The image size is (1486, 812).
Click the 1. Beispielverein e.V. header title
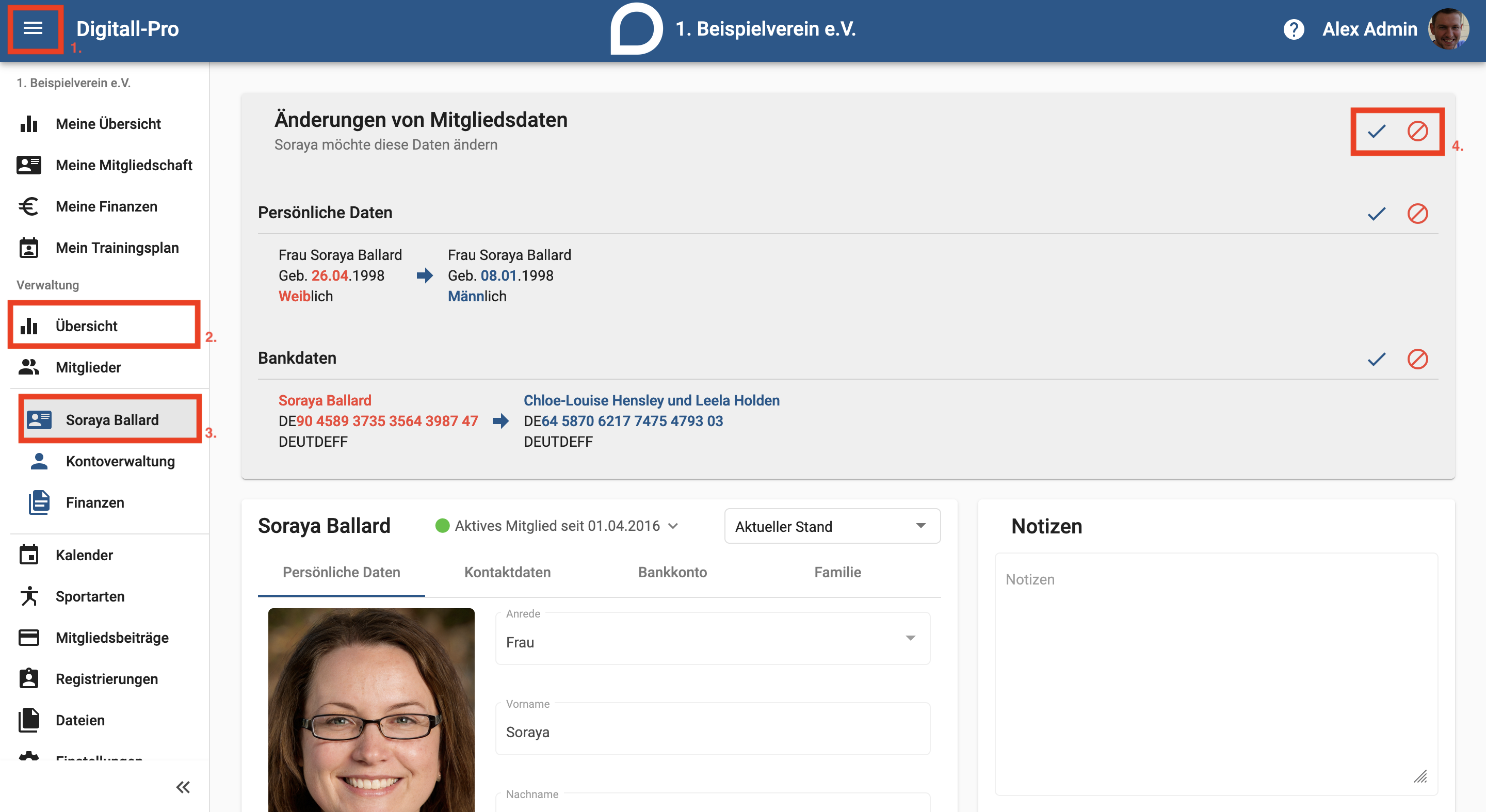point(766,29)
